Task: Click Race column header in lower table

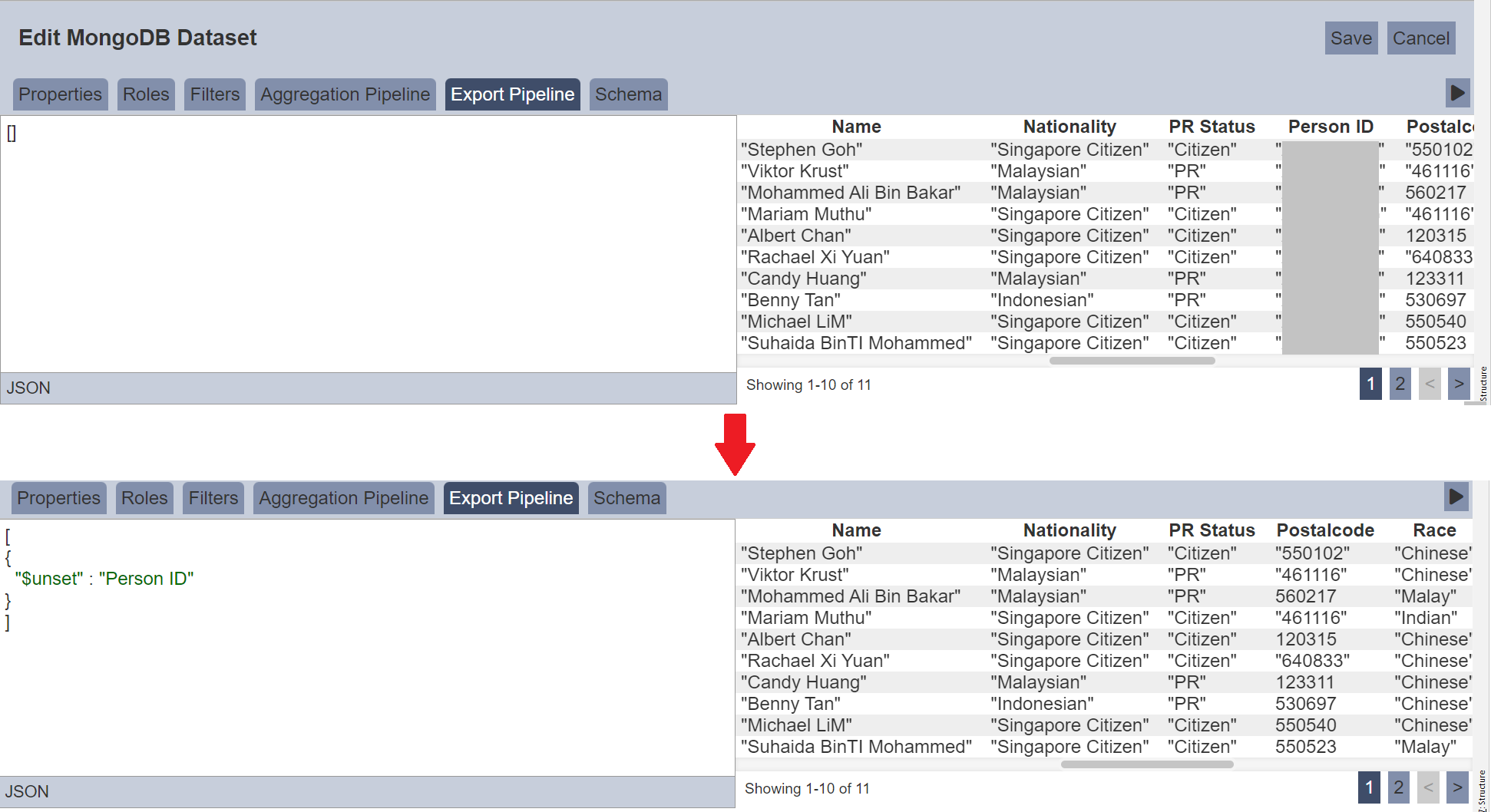Action: (1434, 530)
